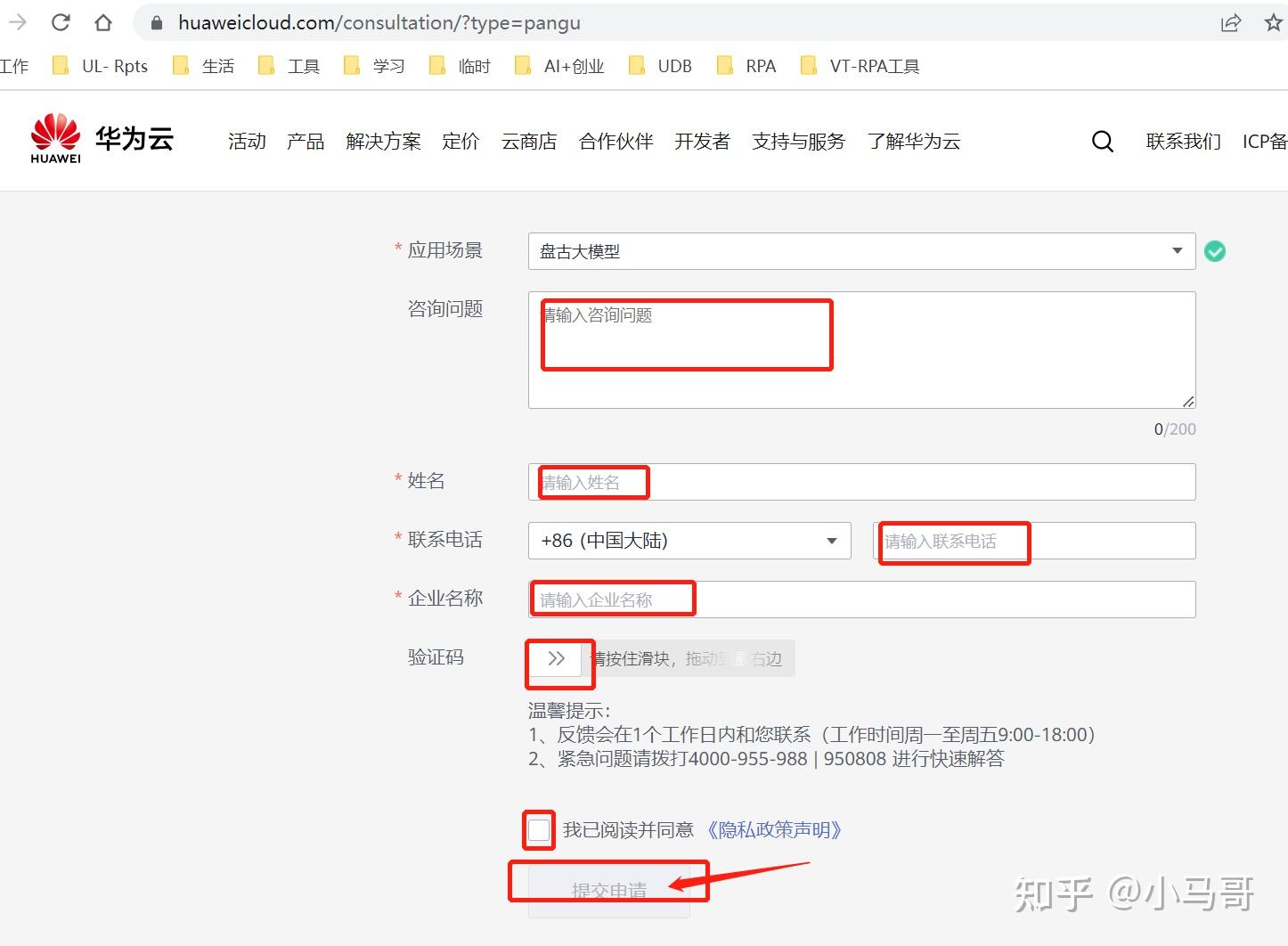Select 支持与服务 in the navigation bar
This screenshot has width=1288, height=946.
coord(797,141)
